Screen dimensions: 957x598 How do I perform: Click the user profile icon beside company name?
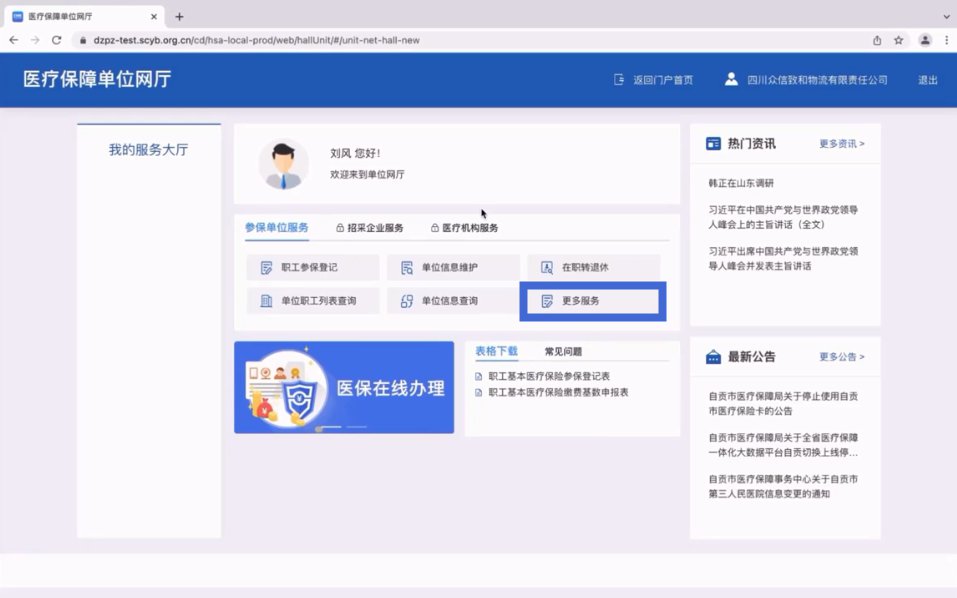click(732, 80)
